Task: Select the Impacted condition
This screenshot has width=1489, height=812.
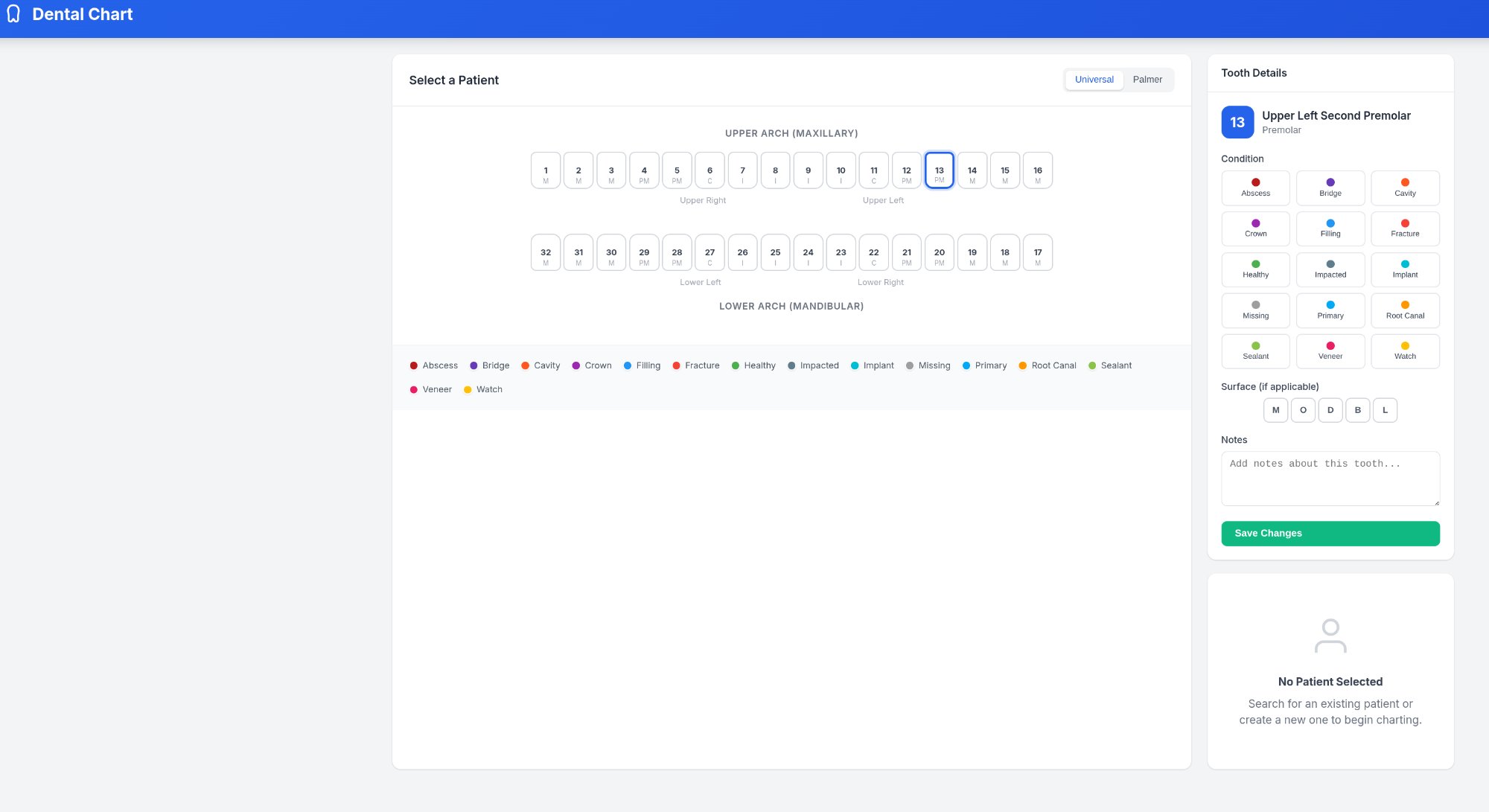Action: [1330, 269]
